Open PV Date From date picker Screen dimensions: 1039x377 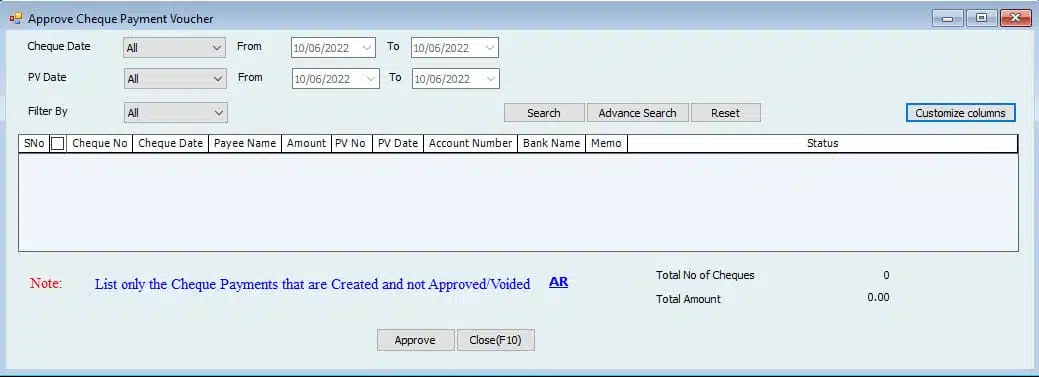tap(335, 79)
